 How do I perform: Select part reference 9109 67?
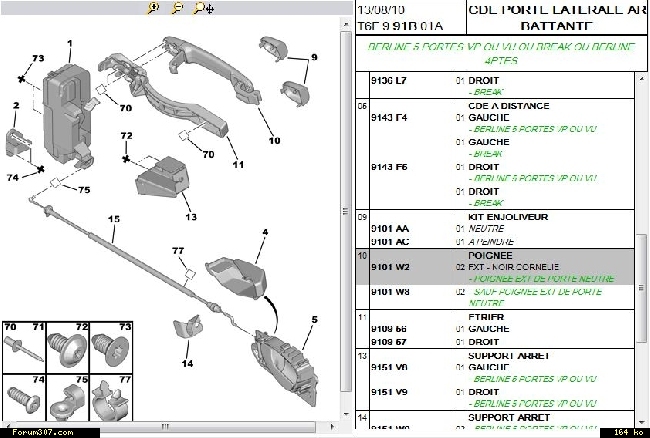389,342
